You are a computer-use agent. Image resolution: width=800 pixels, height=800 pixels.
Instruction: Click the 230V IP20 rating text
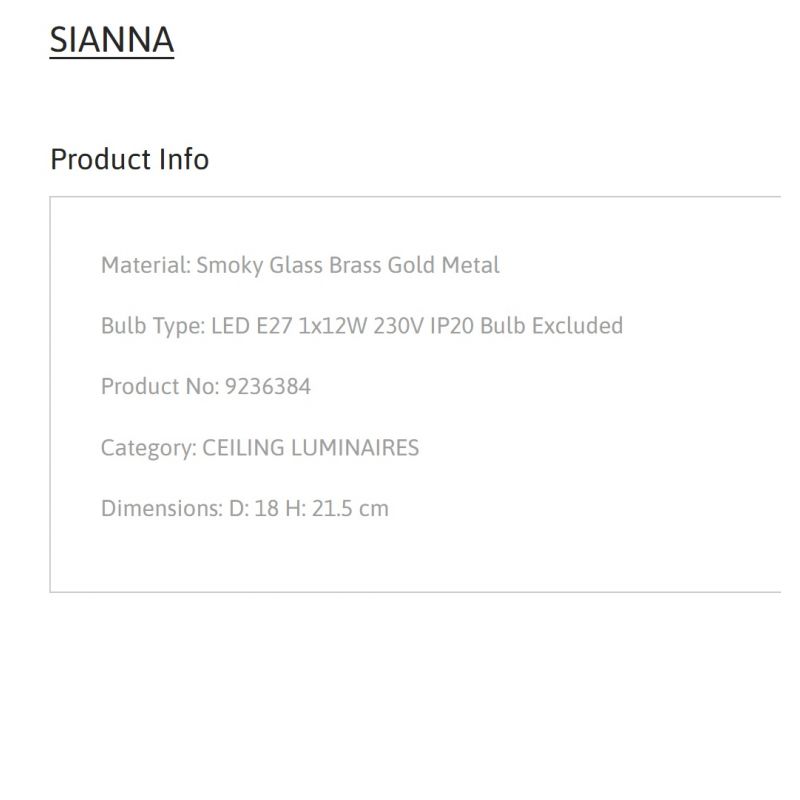pos(423,326)
